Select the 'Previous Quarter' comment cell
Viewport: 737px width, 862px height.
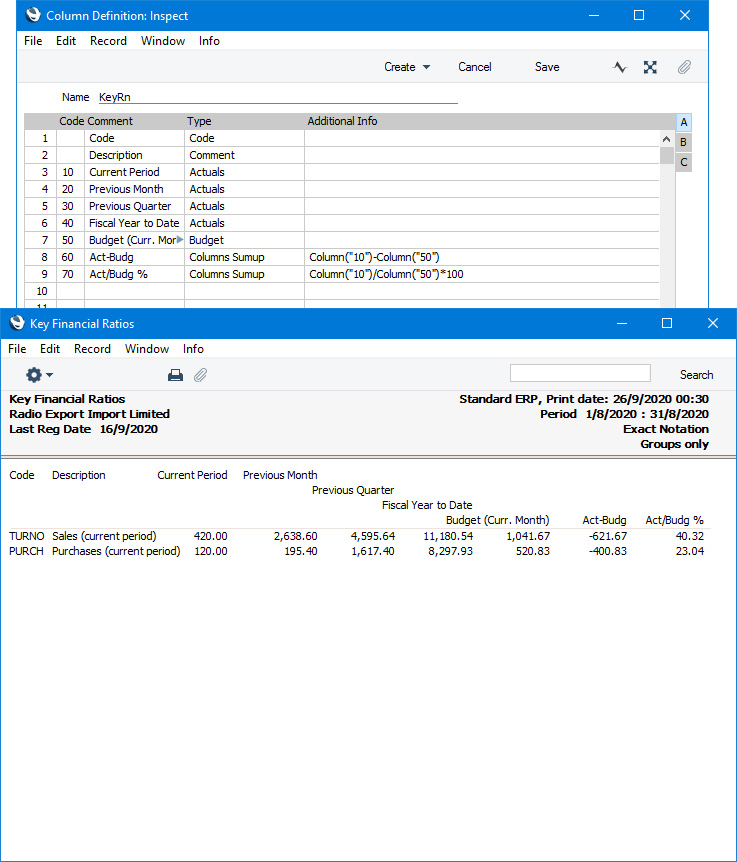click(134, 206)
